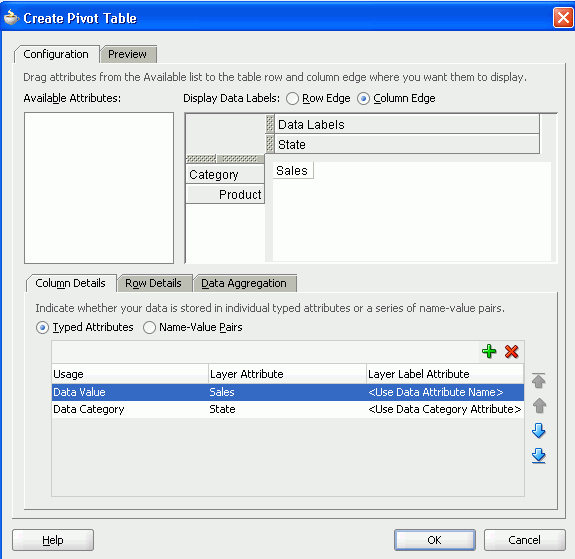The image size is (575, 559).
Task: Select the Data Value table row
Action: [288, 392]
